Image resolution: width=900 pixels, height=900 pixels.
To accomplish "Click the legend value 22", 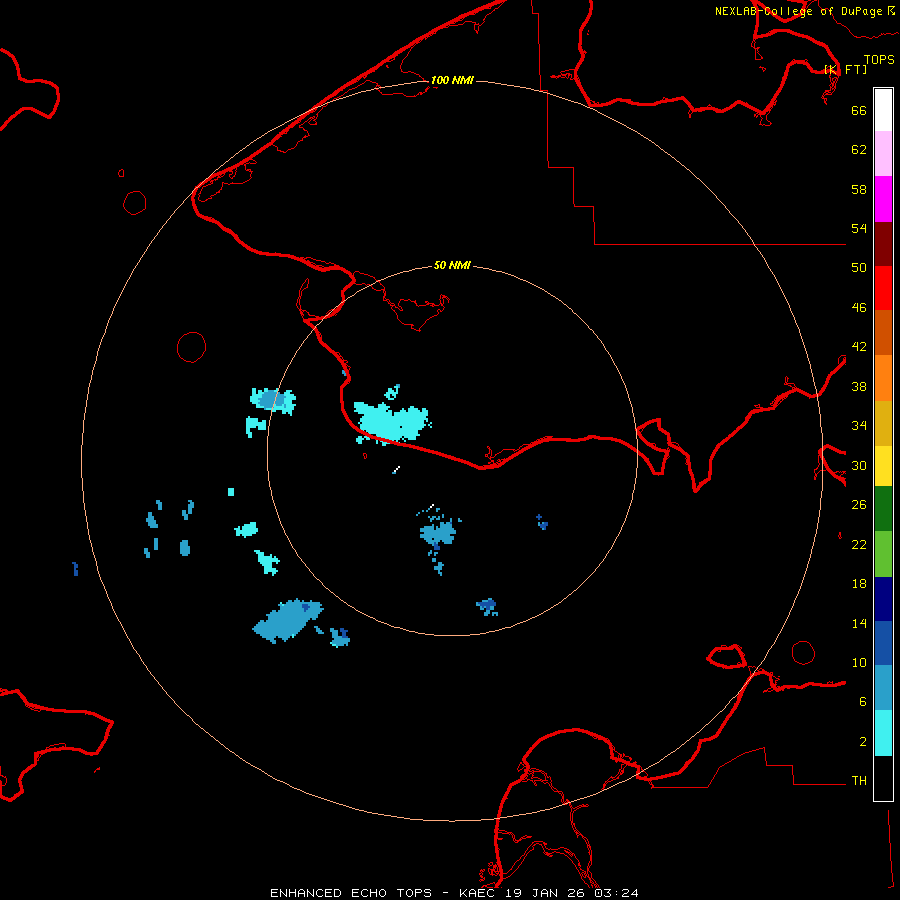I will point(859,544).
